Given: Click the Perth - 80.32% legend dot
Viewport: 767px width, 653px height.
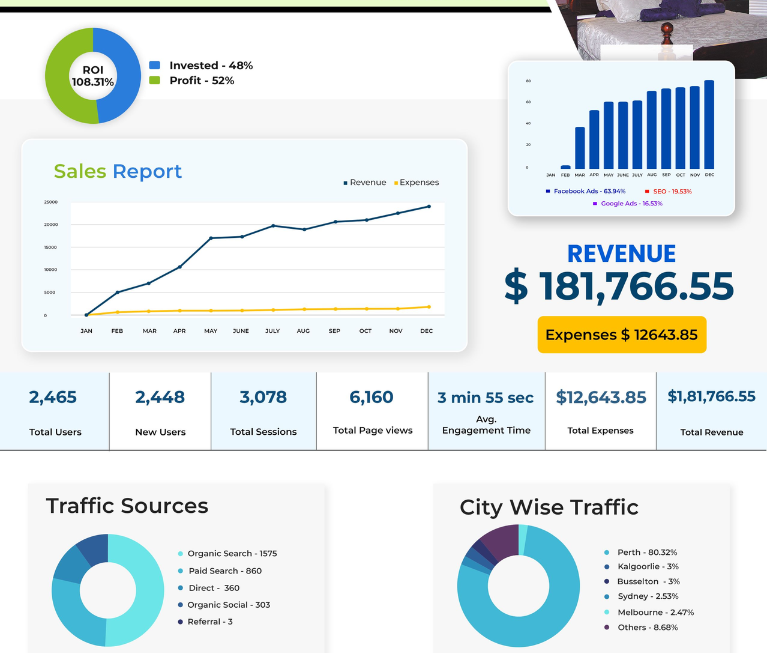Looking at the screenshot, I should pyautogui.click(x=607, y=552).
